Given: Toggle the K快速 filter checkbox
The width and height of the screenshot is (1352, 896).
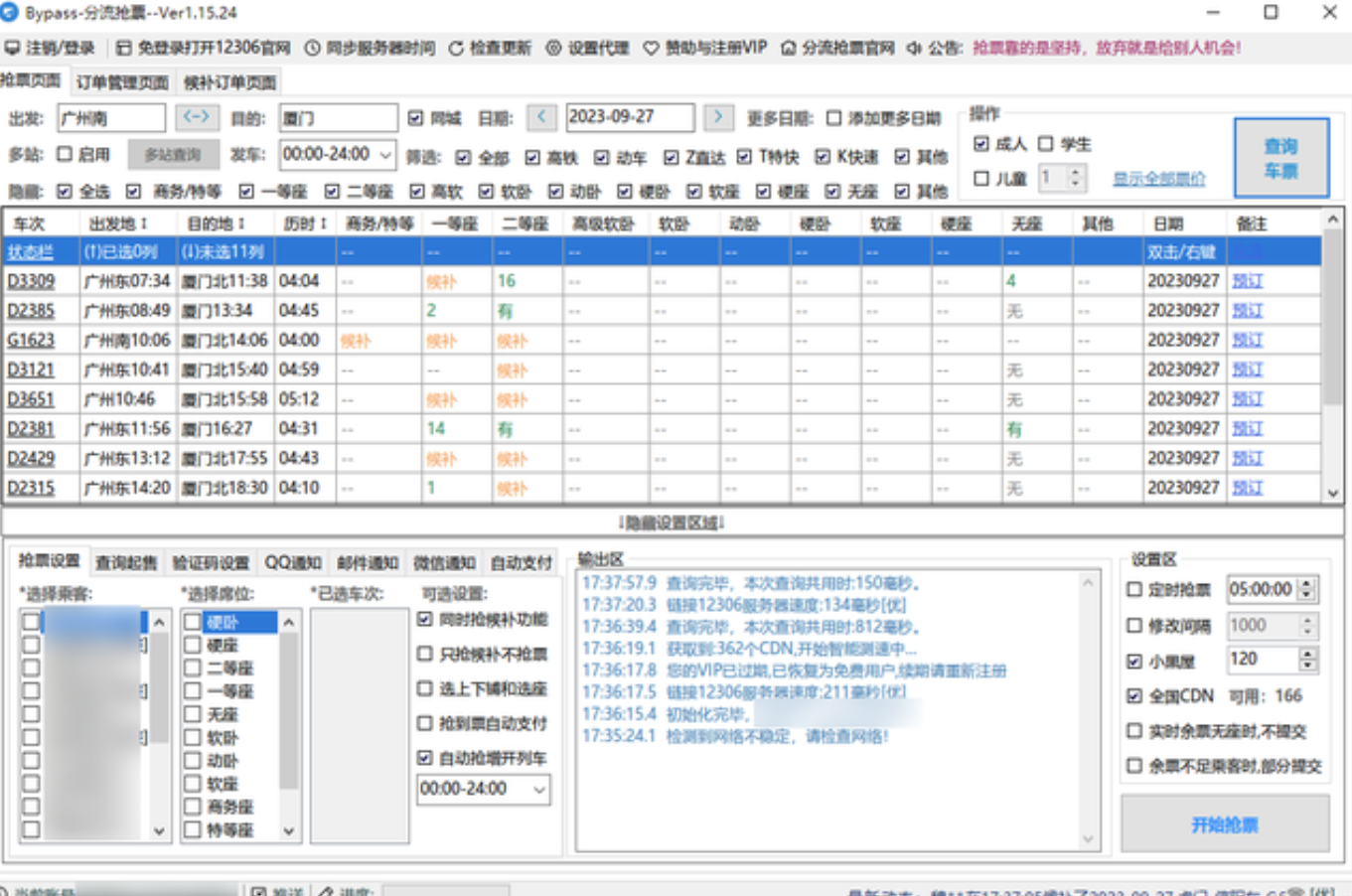Looking at the screenshot, I should click(822, 156).
